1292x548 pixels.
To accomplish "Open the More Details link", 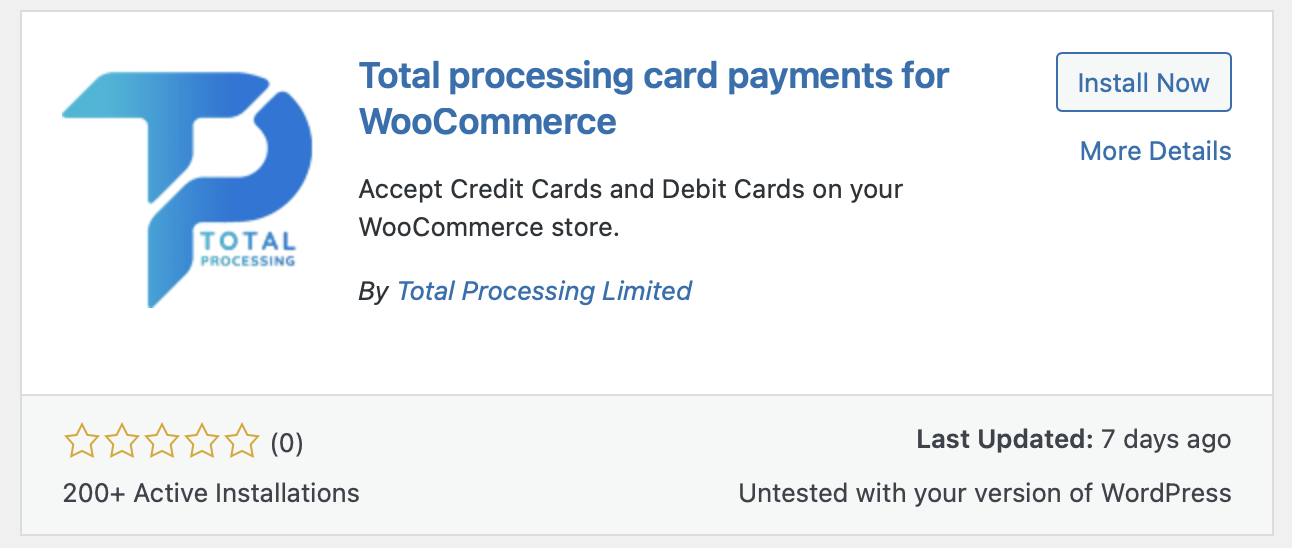I will tap(1155, 151).
